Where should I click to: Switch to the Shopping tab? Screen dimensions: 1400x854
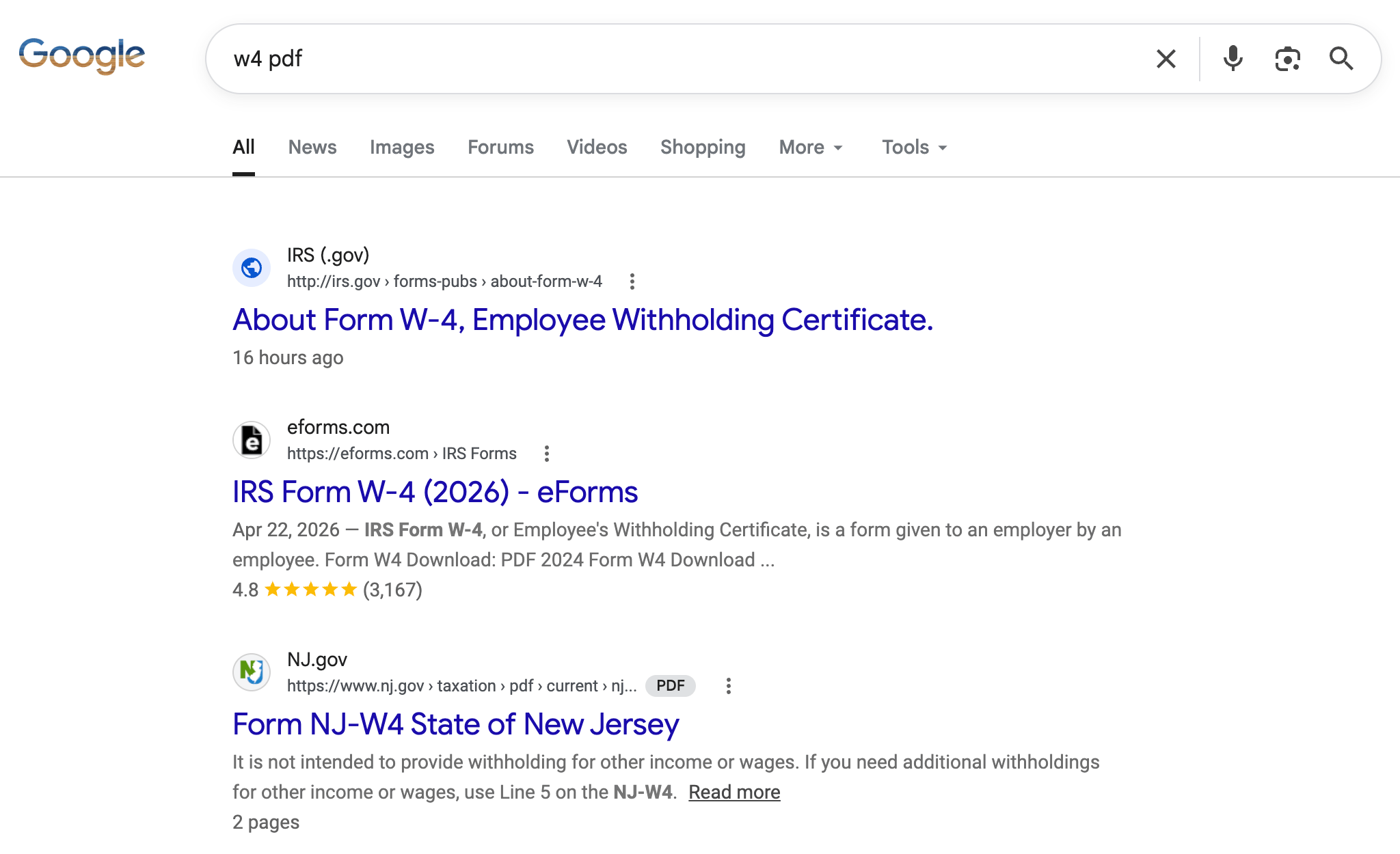tap(703, 148)
